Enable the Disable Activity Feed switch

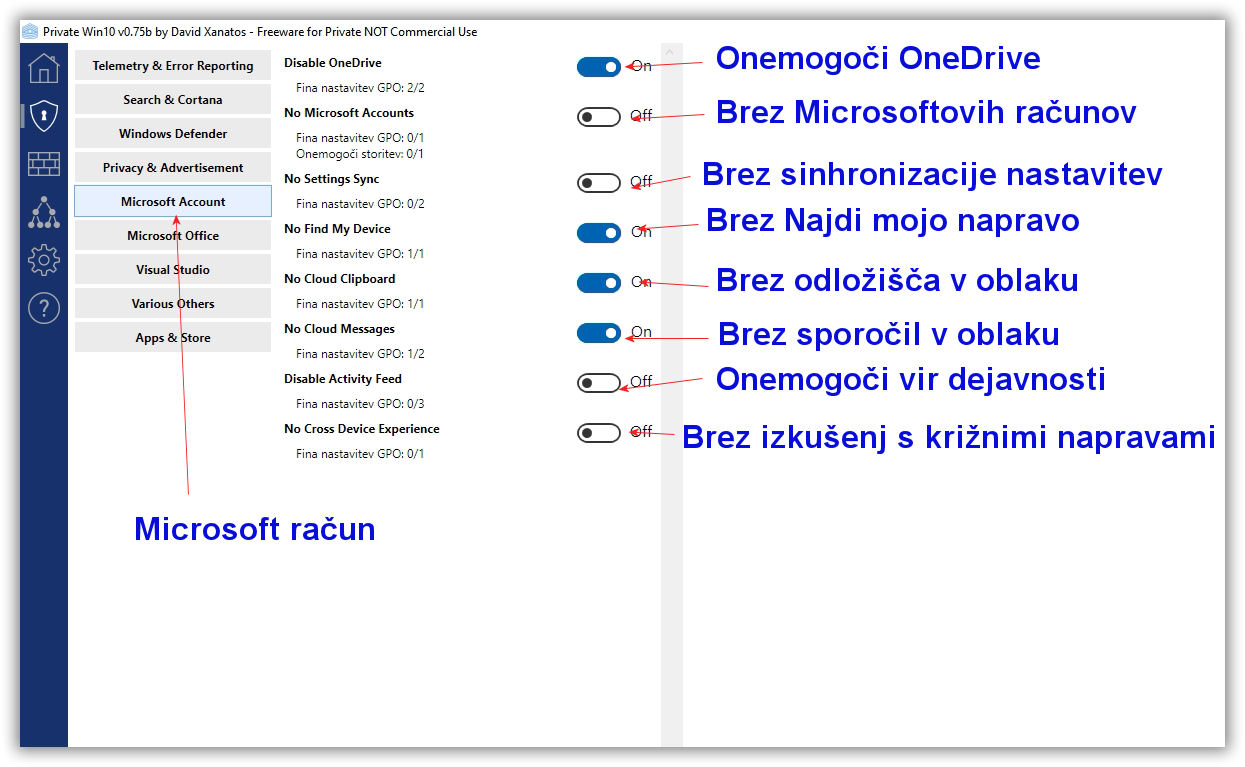click(599, 383)
